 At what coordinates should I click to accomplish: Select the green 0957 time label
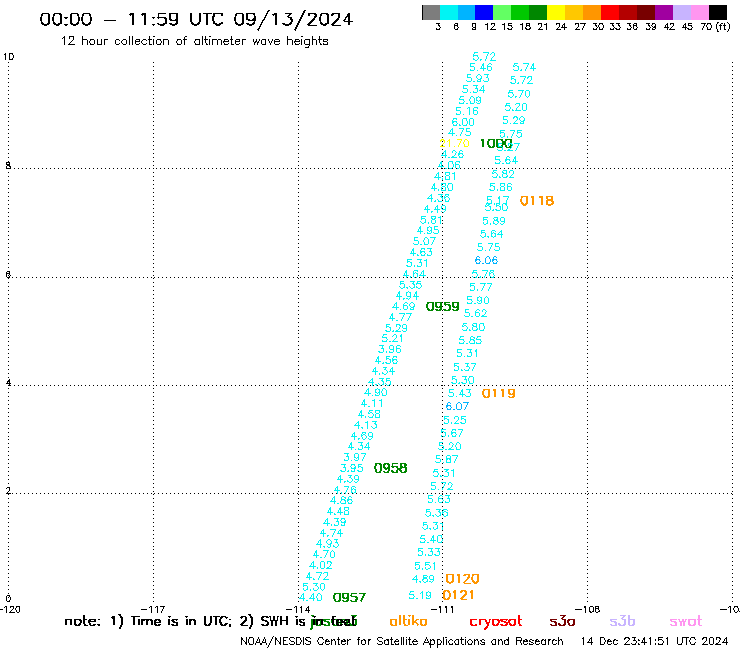point(349,598)
